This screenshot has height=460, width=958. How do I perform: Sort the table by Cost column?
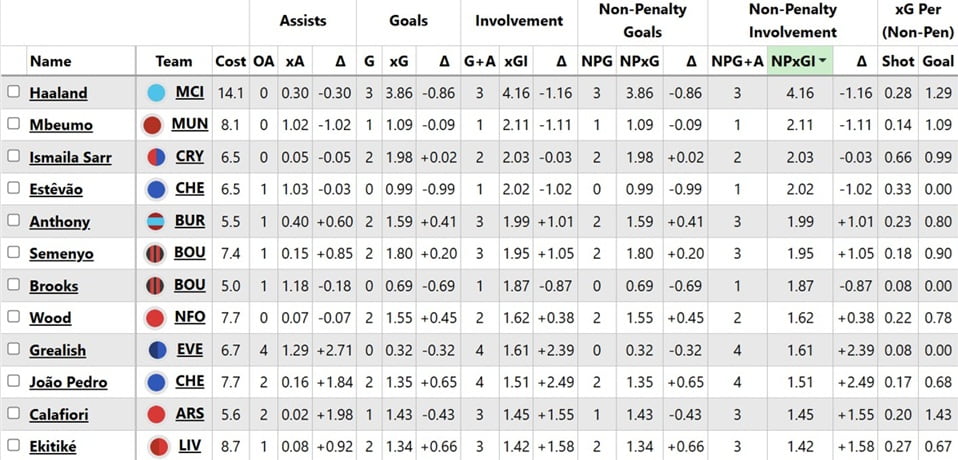(230, 61)
